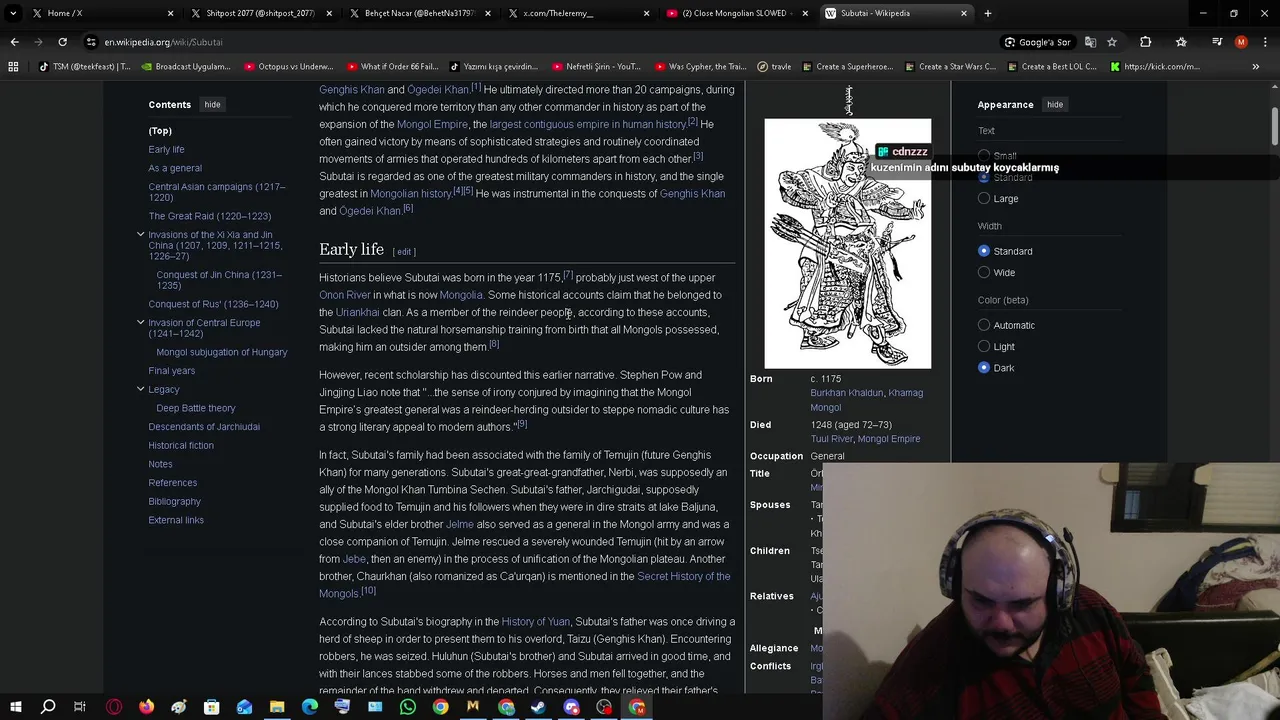Open Mongol Empire link
The height and width of the screenshot is (720, 1280).
click(x=432, y=124)
